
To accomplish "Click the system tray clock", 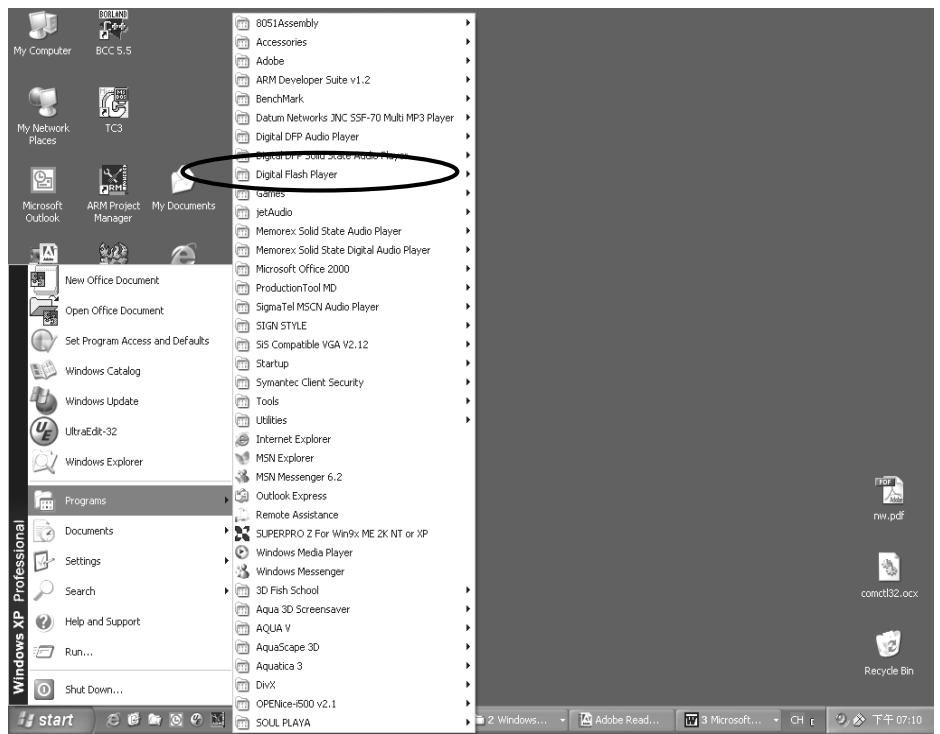I will tap(897, 720).
